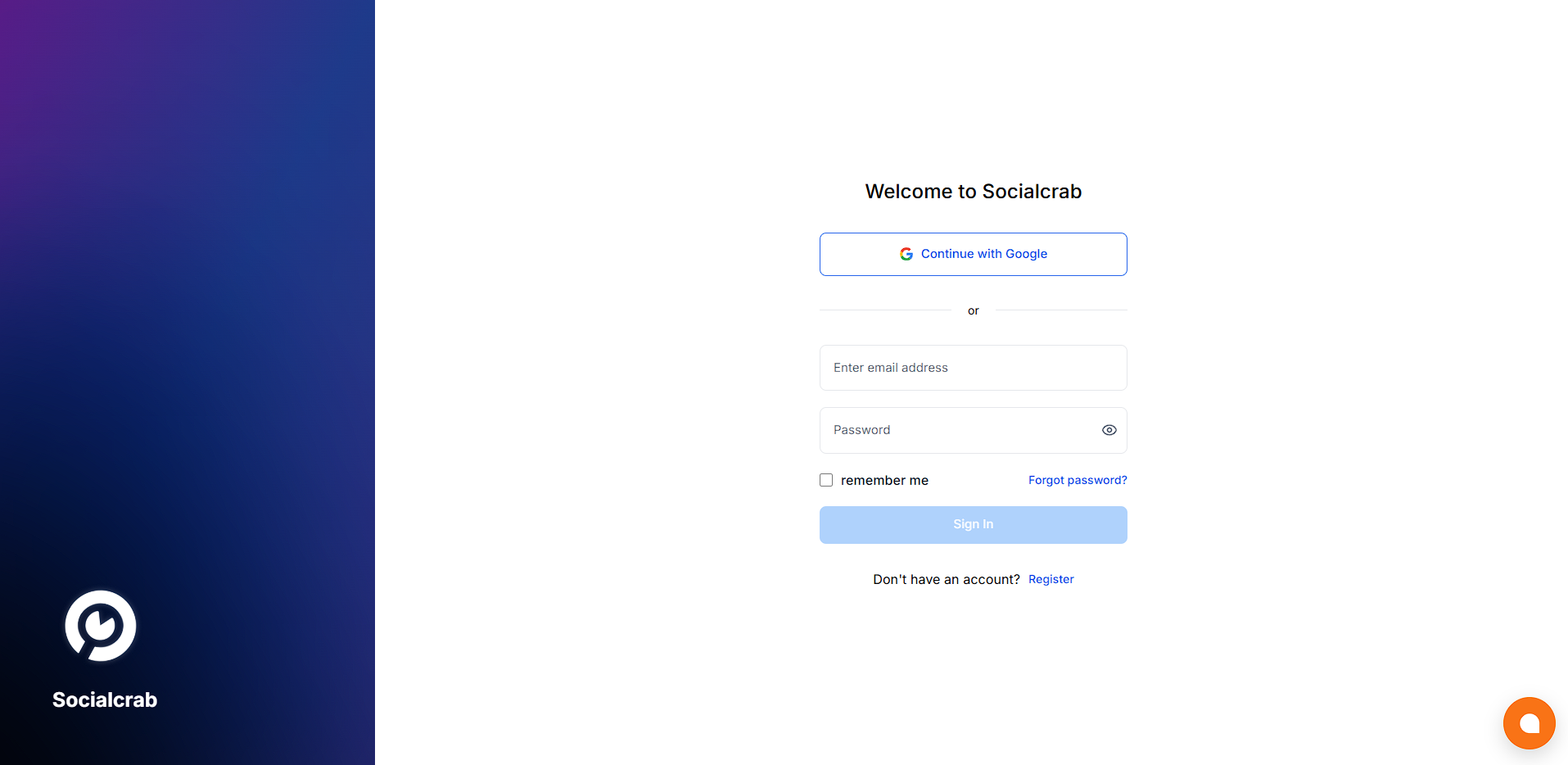
Task: Click the Google "G" icon
Action: click(x=906, y=254)
